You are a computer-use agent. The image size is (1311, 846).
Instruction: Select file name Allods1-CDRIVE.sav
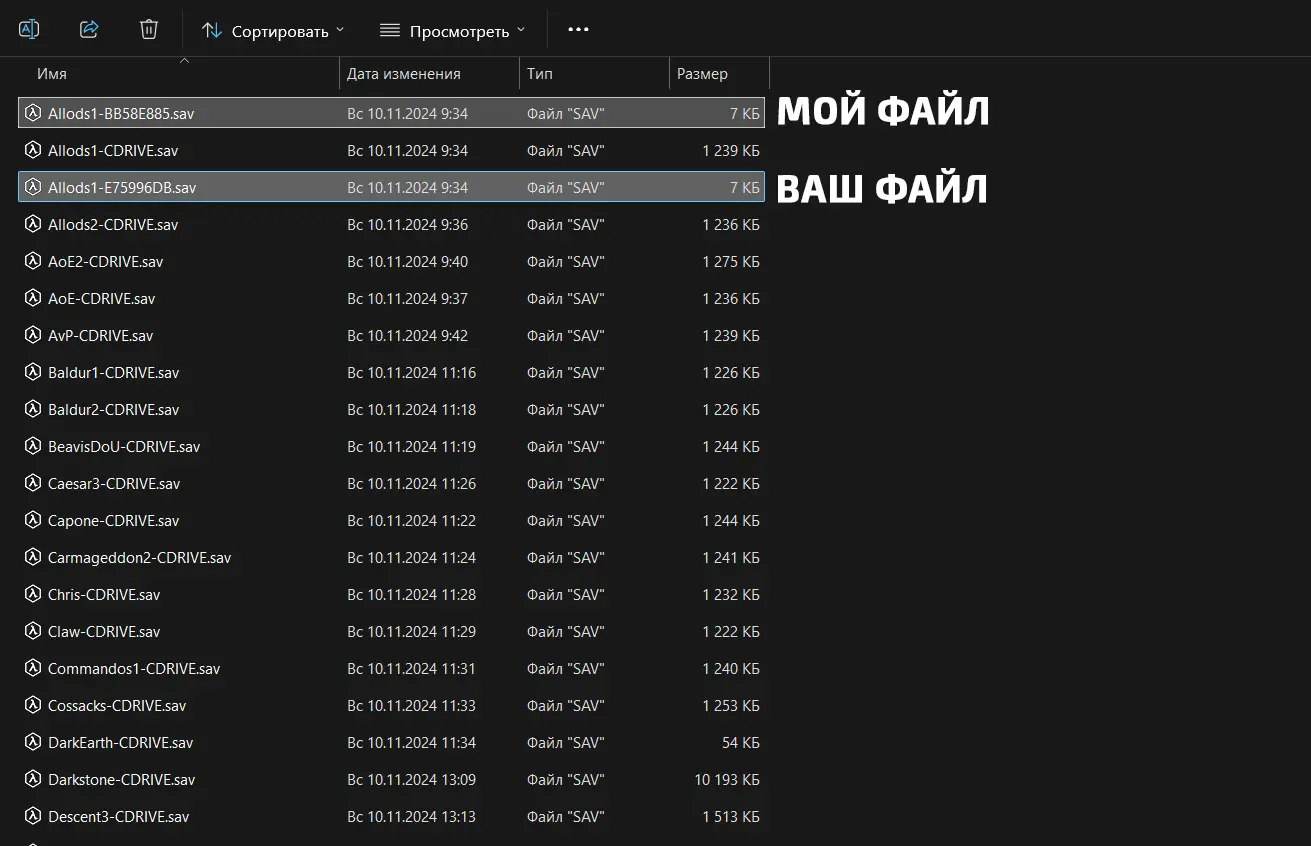113,151
